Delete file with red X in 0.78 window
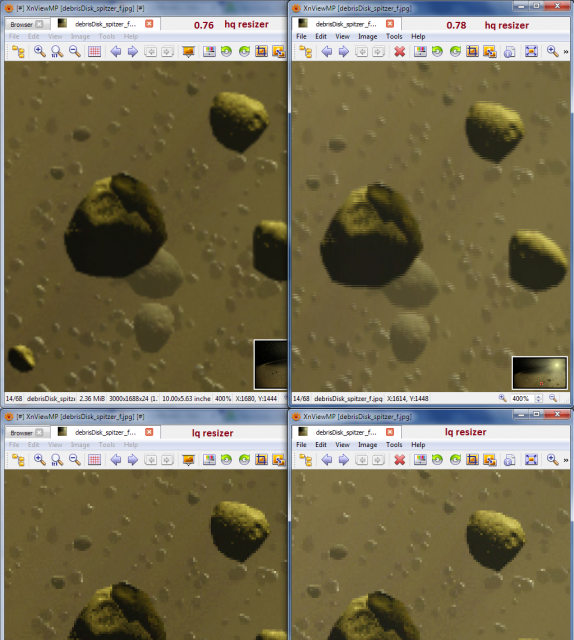The image size is (574, 640). point(400,51)
